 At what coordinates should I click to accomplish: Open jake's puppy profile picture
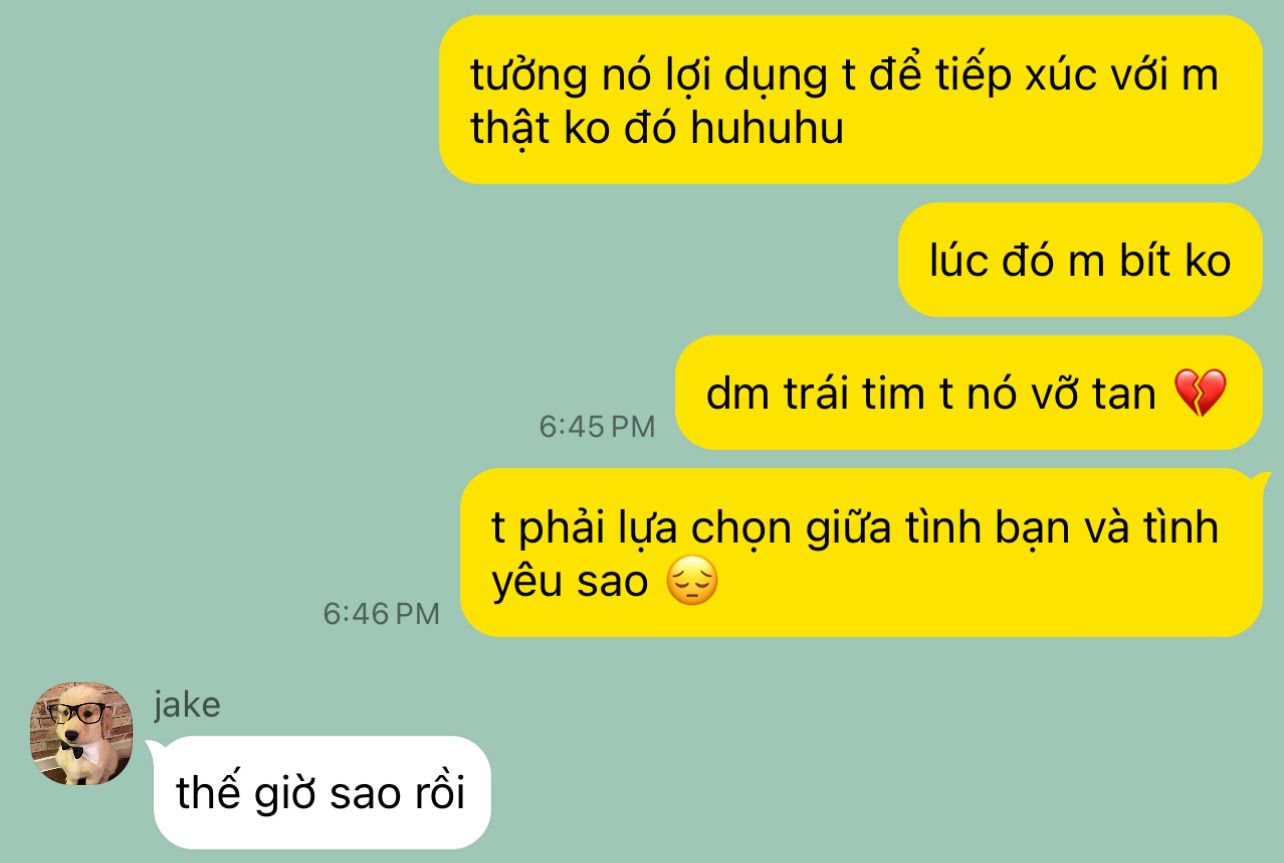pos(81,734)
